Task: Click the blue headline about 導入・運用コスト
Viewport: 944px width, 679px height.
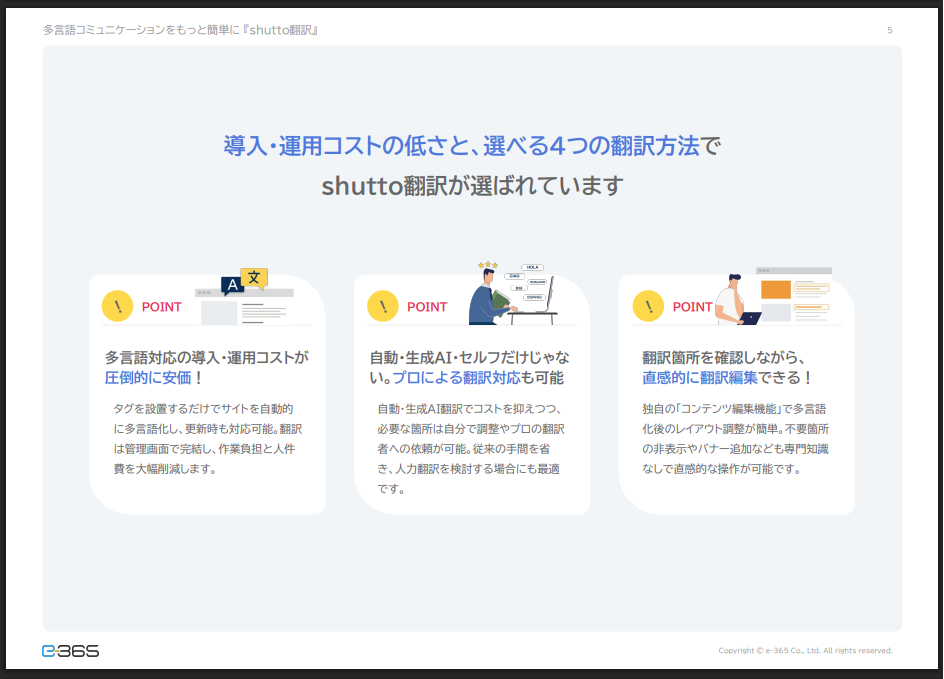Action: click(x=472, y=146)
